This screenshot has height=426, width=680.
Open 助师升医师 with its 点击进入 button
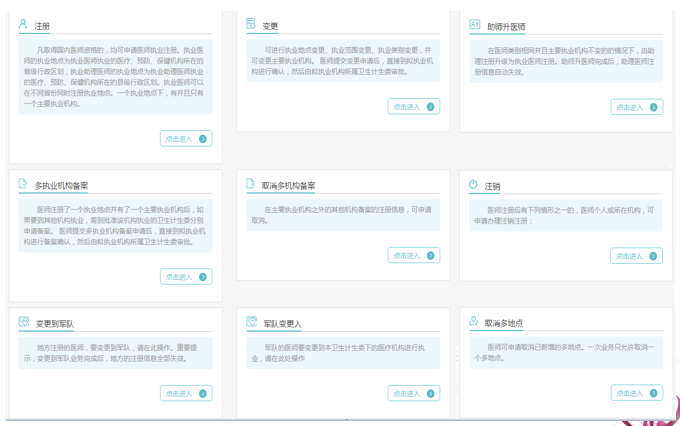tap(636, 106)
